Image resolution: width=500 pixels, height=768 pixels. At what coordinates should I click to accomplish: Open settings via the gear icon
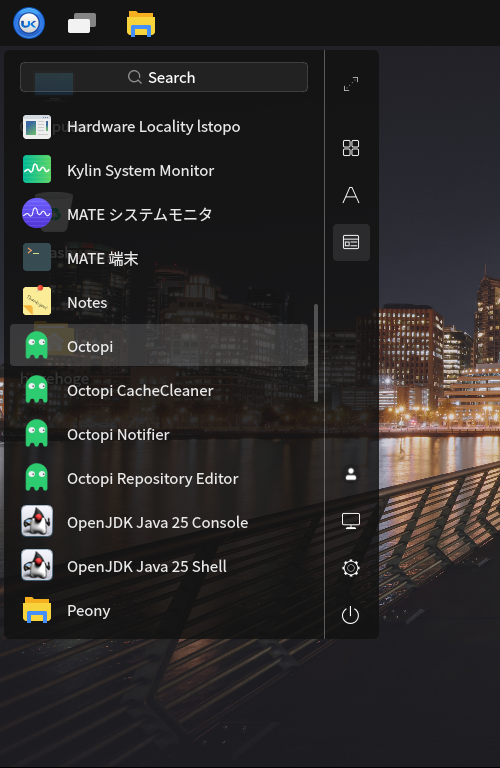click(x=351, y=568)
